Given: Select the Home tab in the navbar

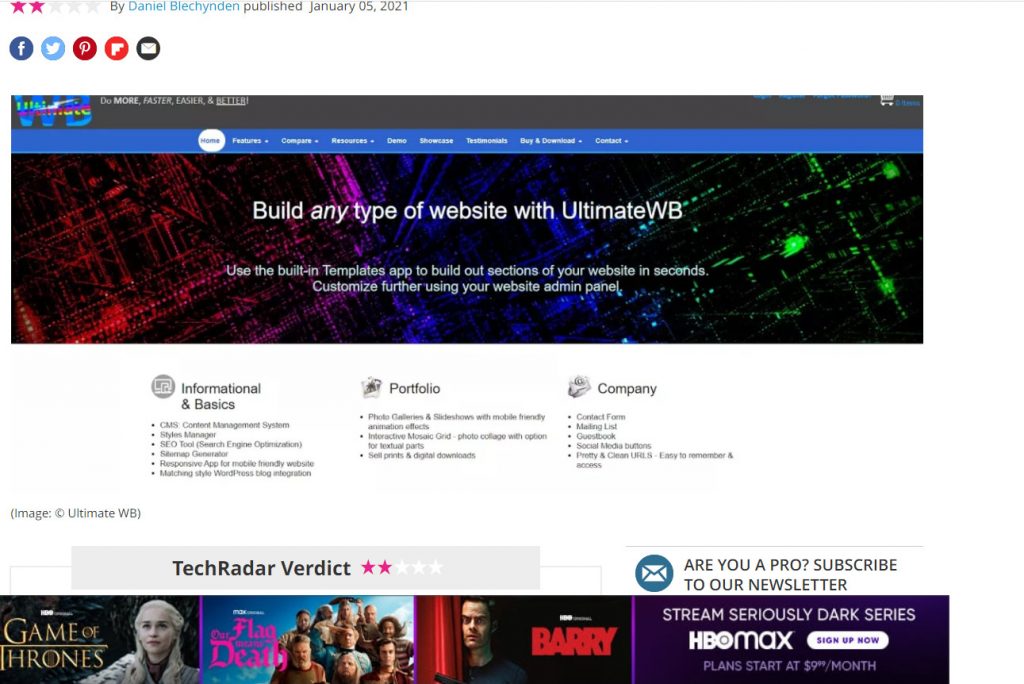Looking at the screenshot, I should point(210,141).
